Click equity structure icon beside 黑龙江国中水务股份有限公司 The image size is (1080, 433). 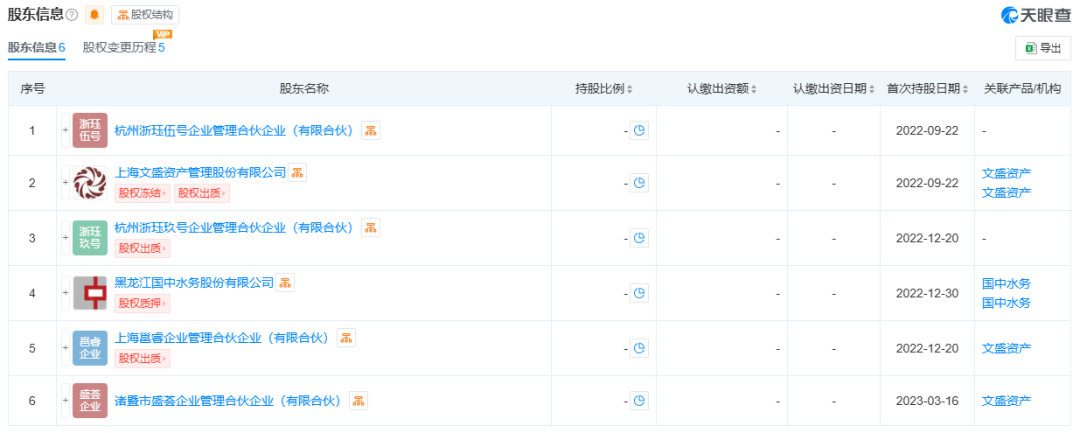coord(285,283)
